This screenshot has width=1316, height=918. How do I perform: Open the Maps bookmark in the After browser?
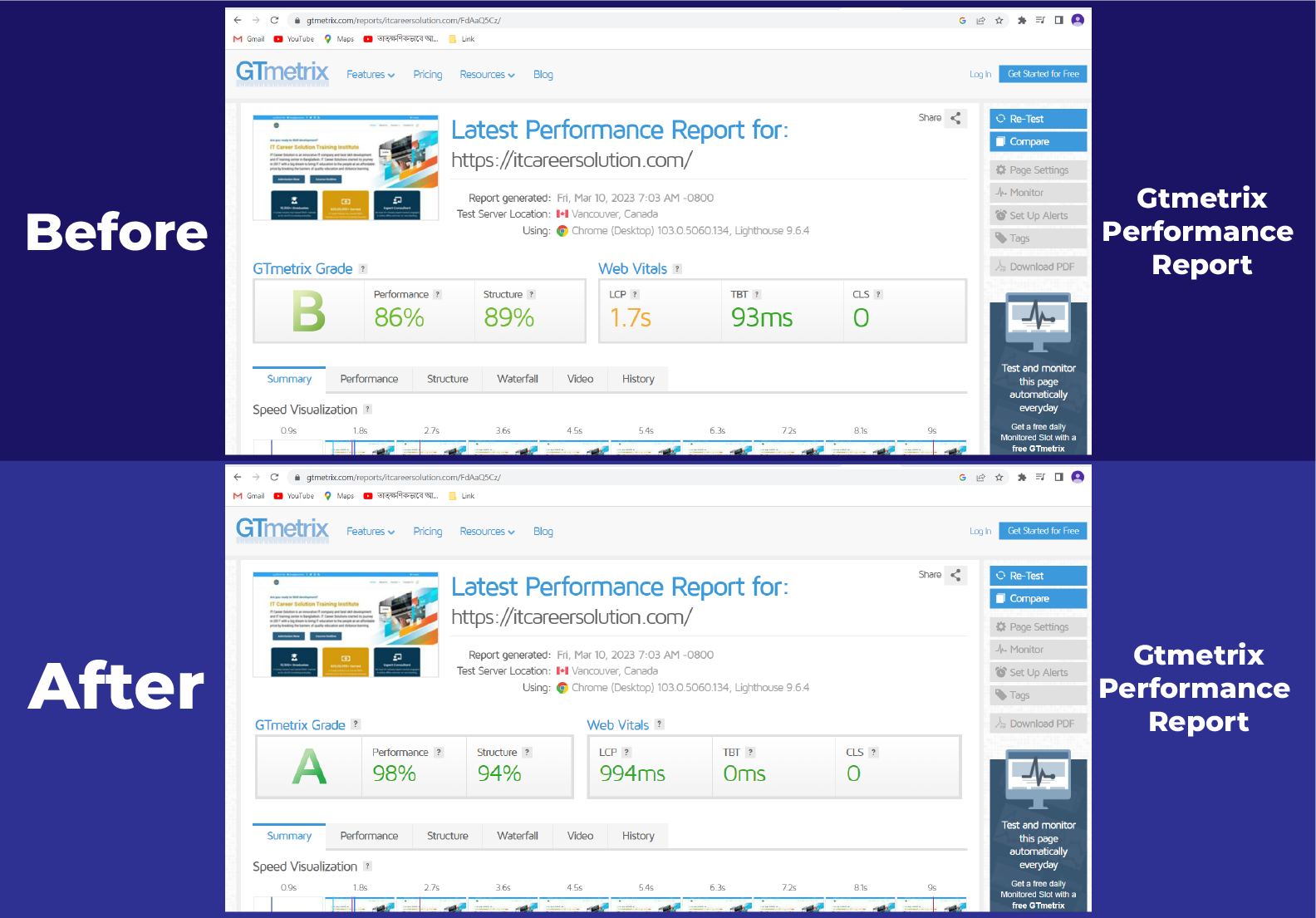[x=339, y=496]
